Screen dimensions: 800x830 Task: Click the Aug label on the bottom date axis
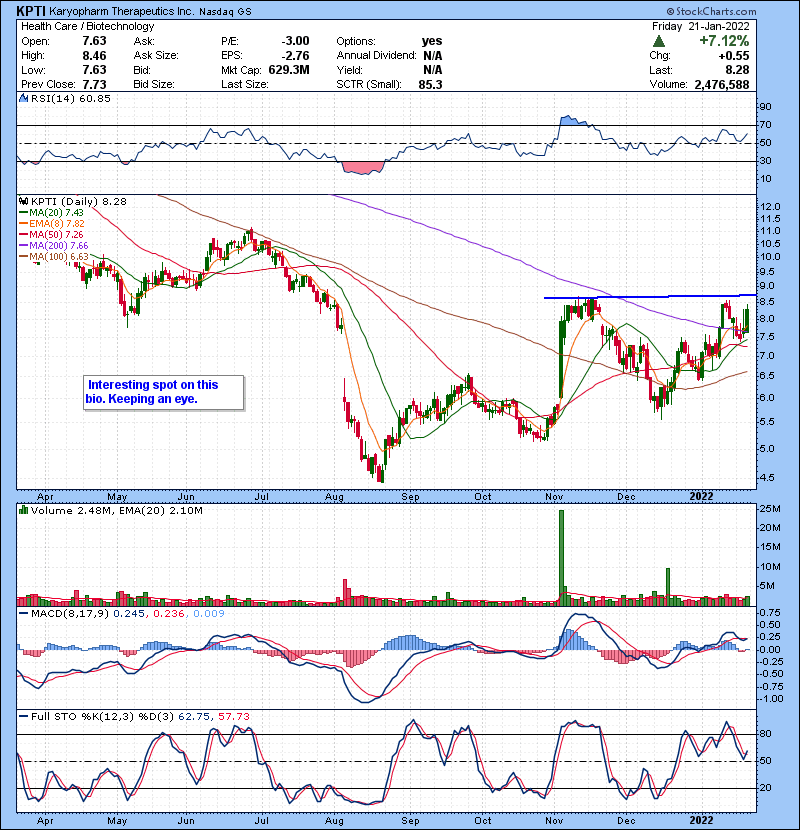point(335,820)
